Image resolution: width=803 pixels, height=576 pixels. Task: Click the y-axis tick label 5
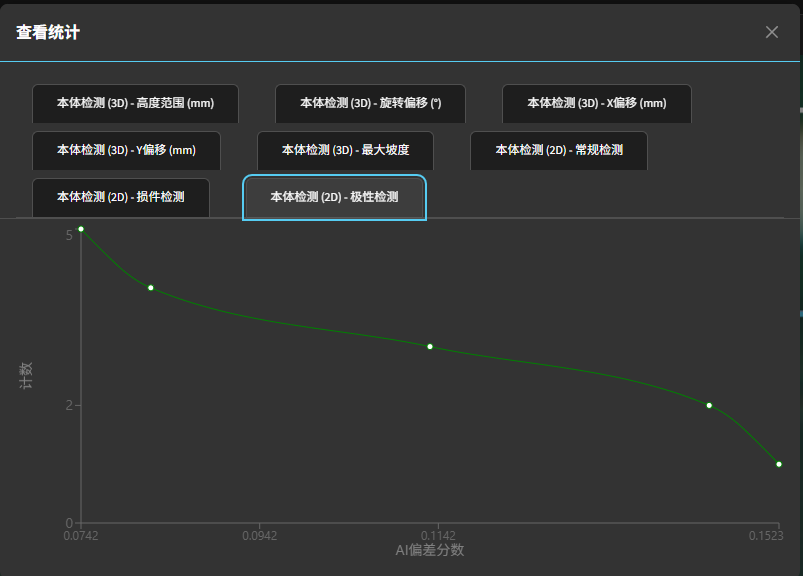pos(69,234)
